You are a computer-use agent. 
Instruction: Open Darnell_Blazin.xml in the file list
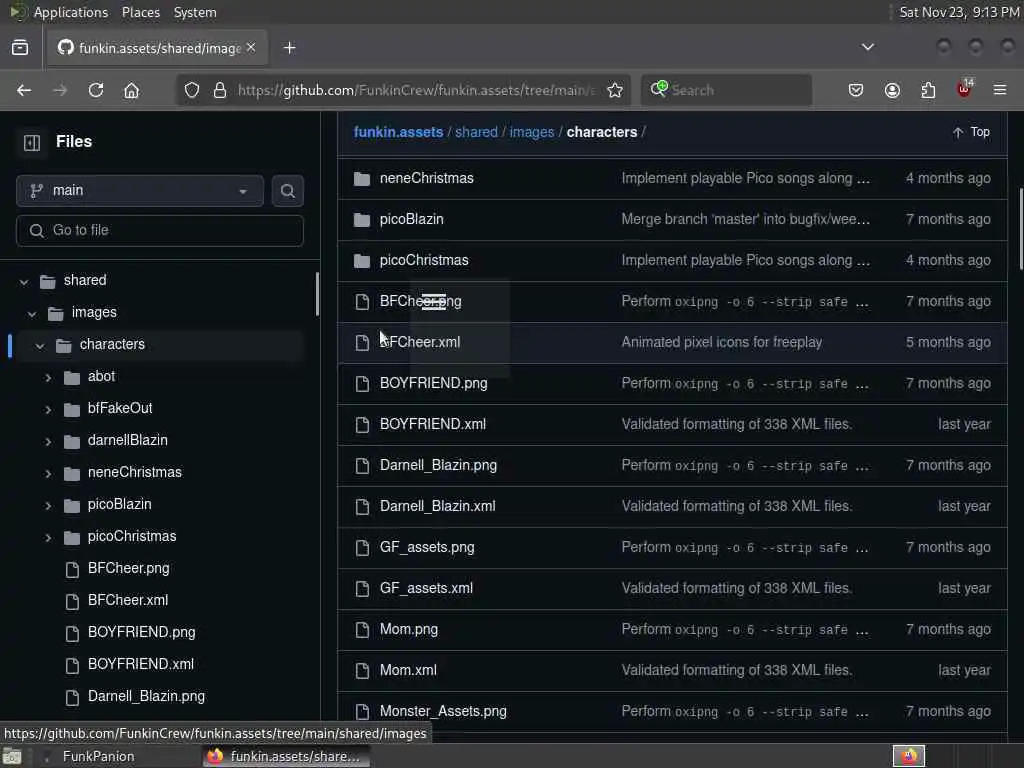tap(438, 506)
